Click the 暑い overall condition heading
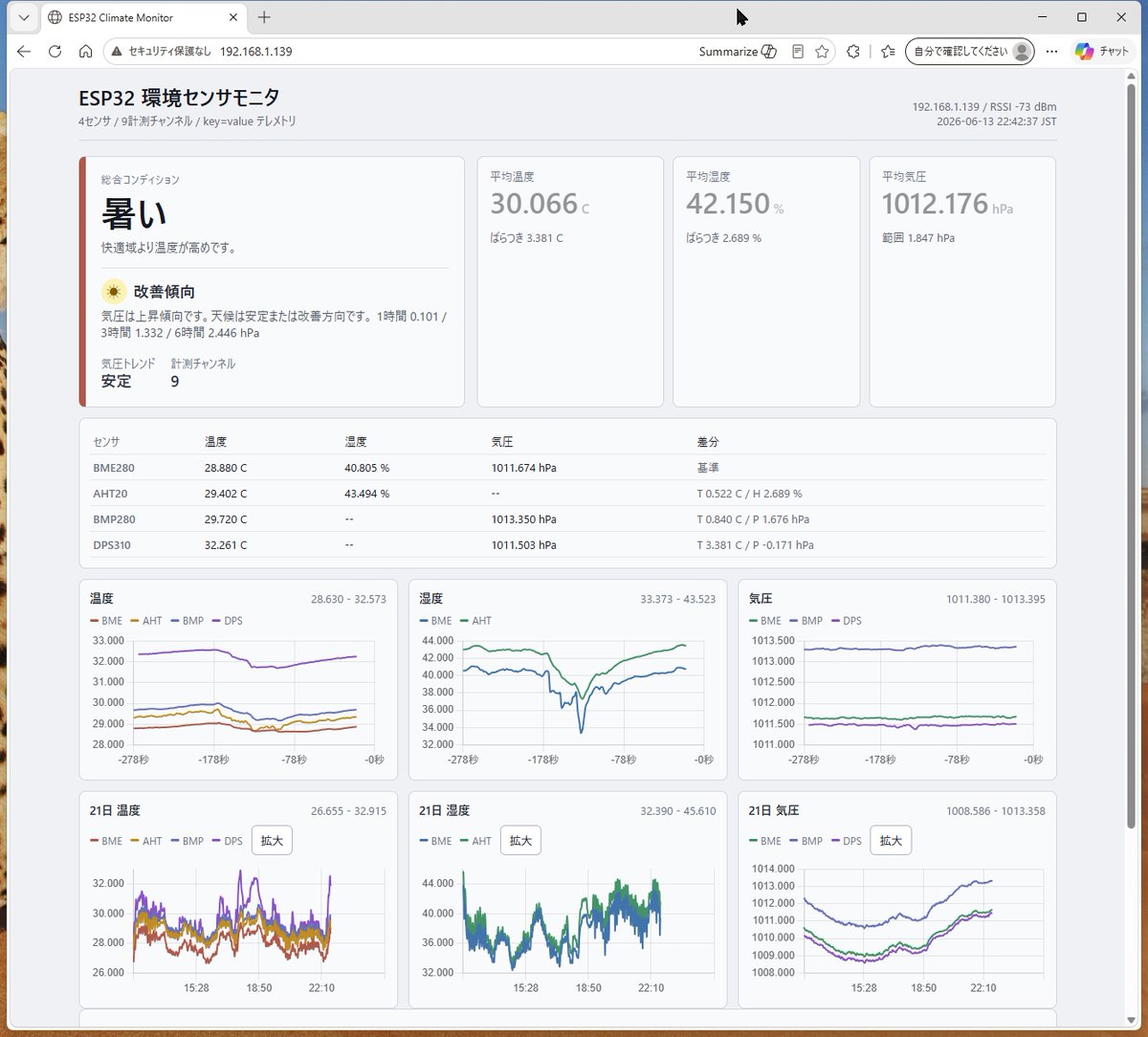Image resolution: width=1148 pixels, height=1037 pixels. tap(134, 215)
